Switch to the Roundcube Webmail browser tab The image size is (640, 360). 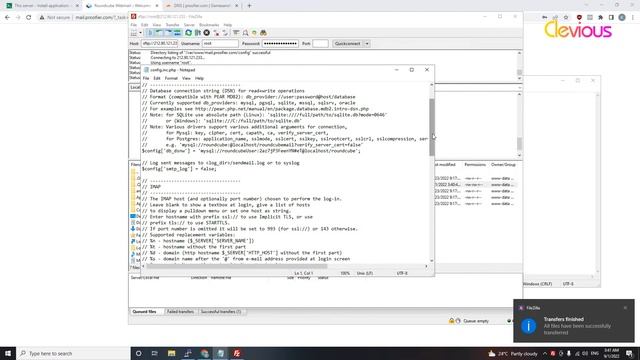[122, 6]
